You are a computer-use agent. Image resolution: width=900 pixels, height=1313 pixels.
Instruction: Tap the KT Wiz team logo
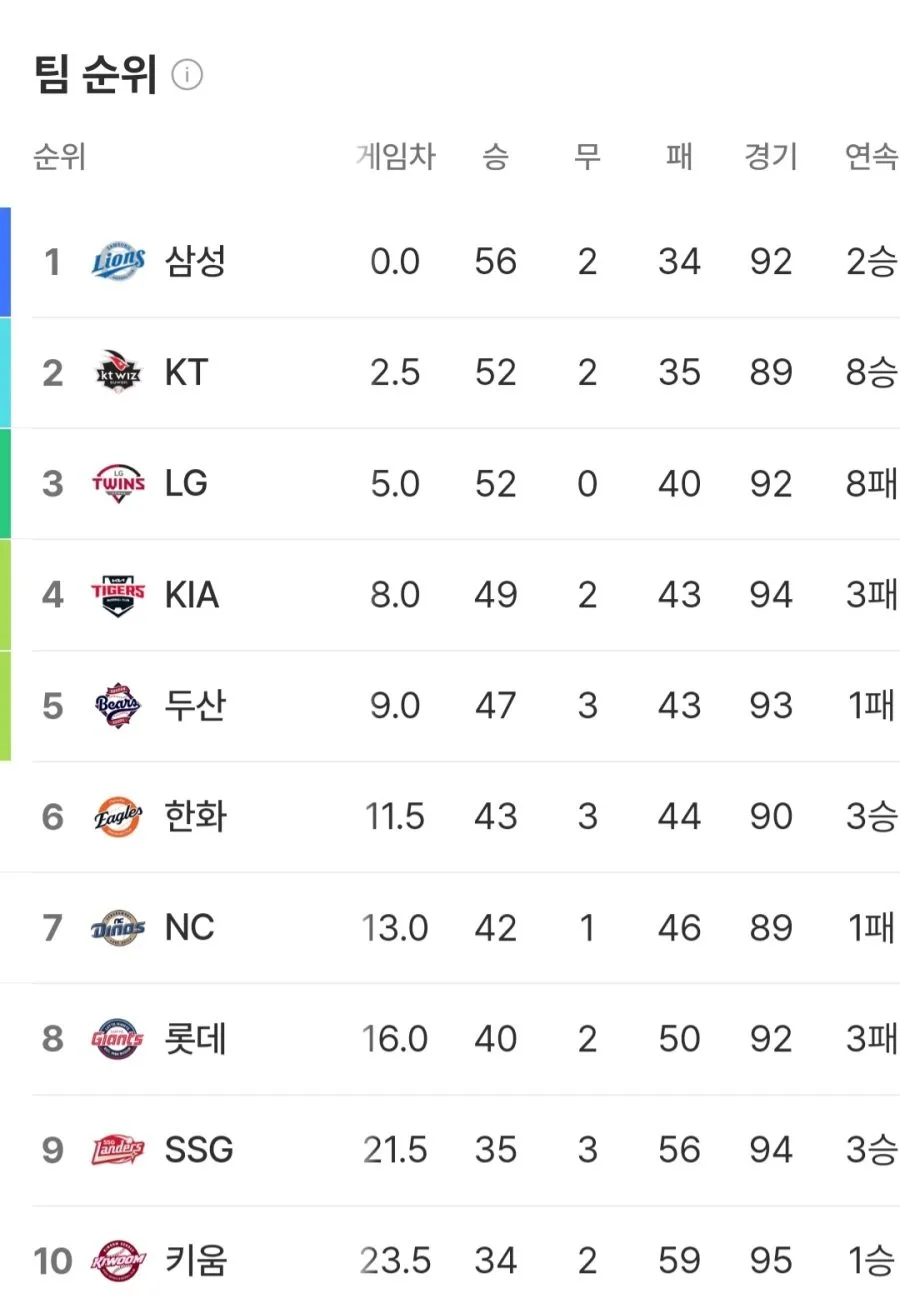pyautogui.click(x=118, y=373)
